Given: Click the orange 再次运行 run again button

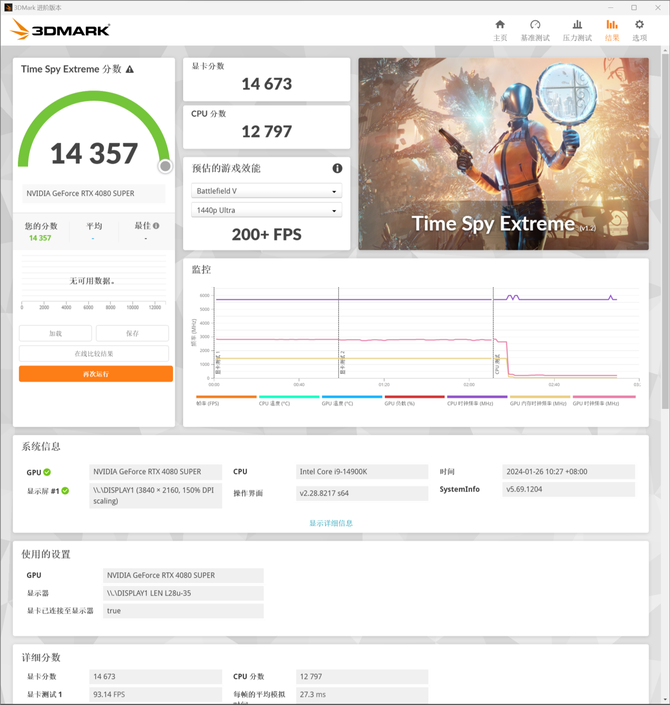Looking at the screenshot, I should tap(96, 374).
